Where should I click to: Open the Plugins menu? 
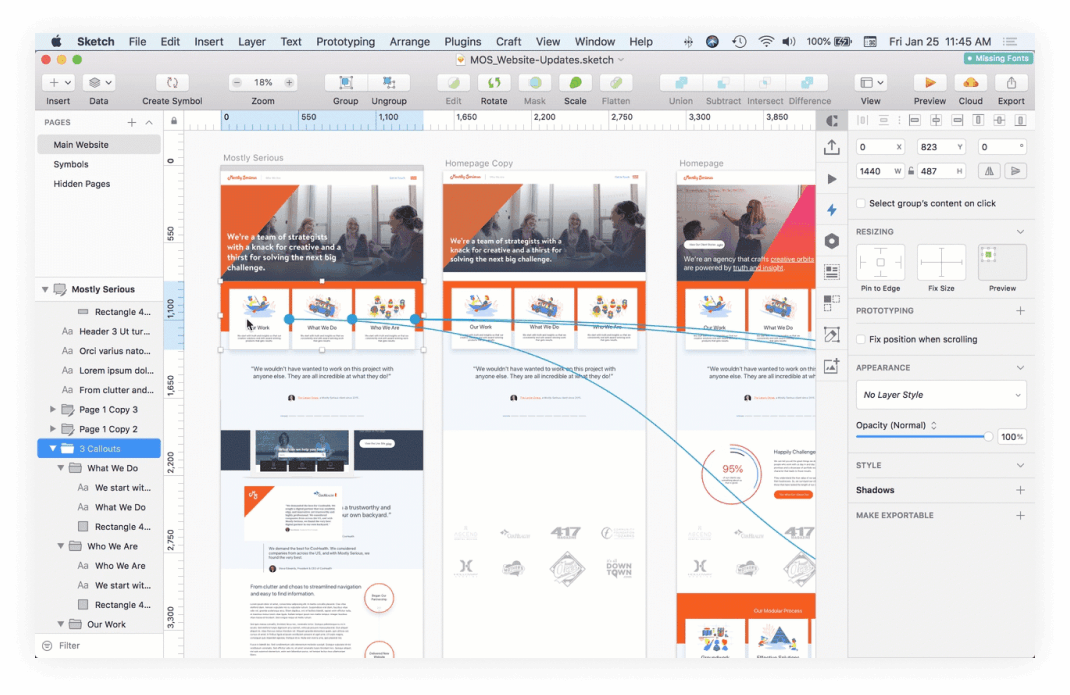[463, 42]
